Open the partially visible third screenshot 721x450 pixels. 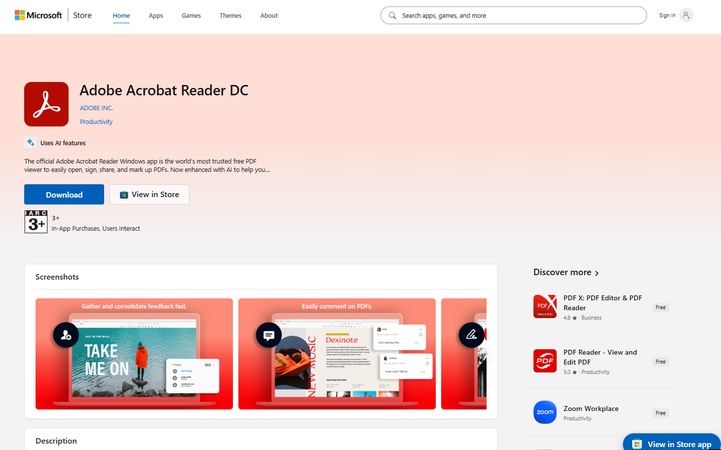coord(464,354)
